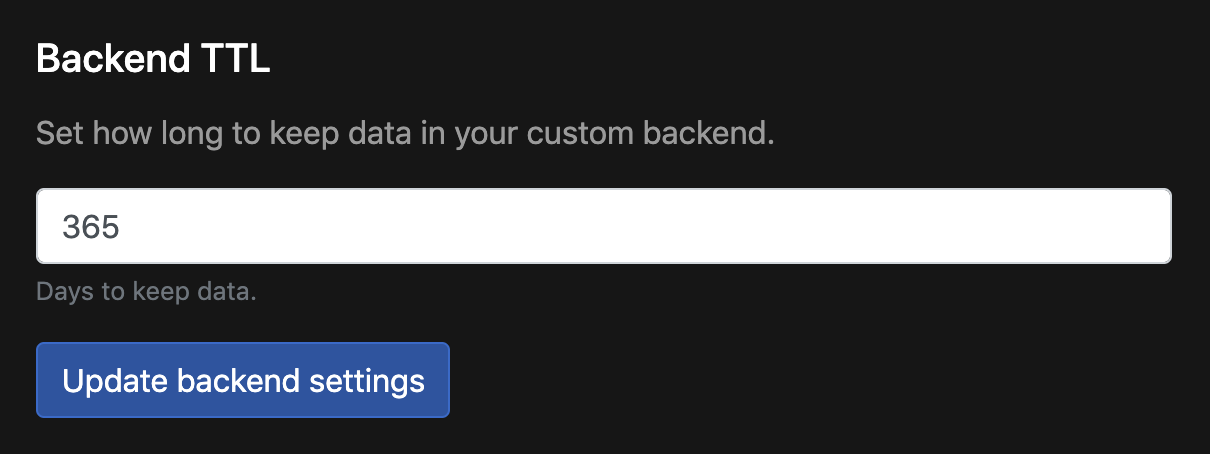Click the word 'Days' under the input
Screen dimensions: 1210x454
(x=58, y=293)
